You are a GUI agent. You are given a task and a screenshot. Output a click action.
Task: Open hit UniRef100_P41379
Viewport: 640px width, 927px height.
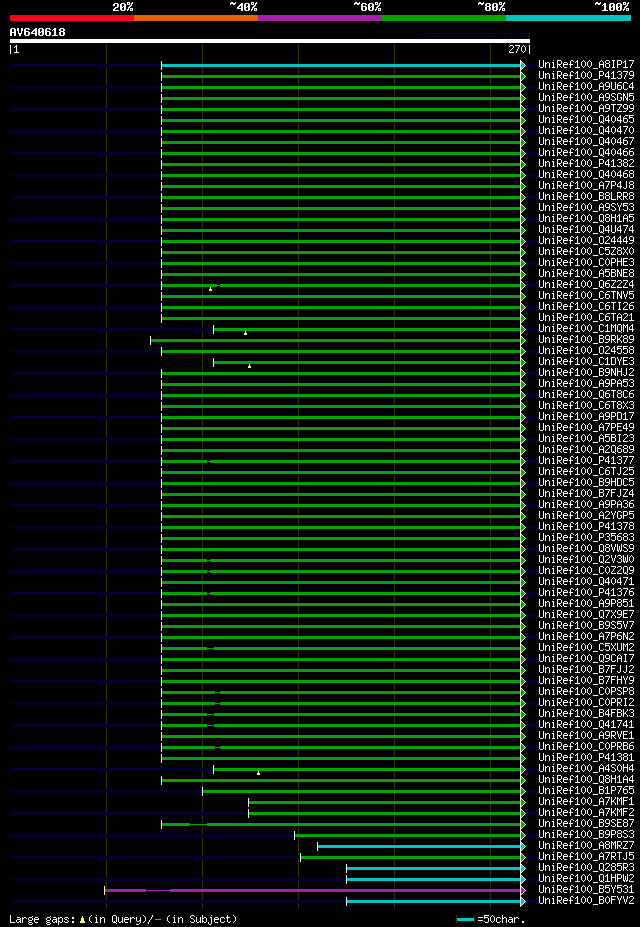point(586,76)
